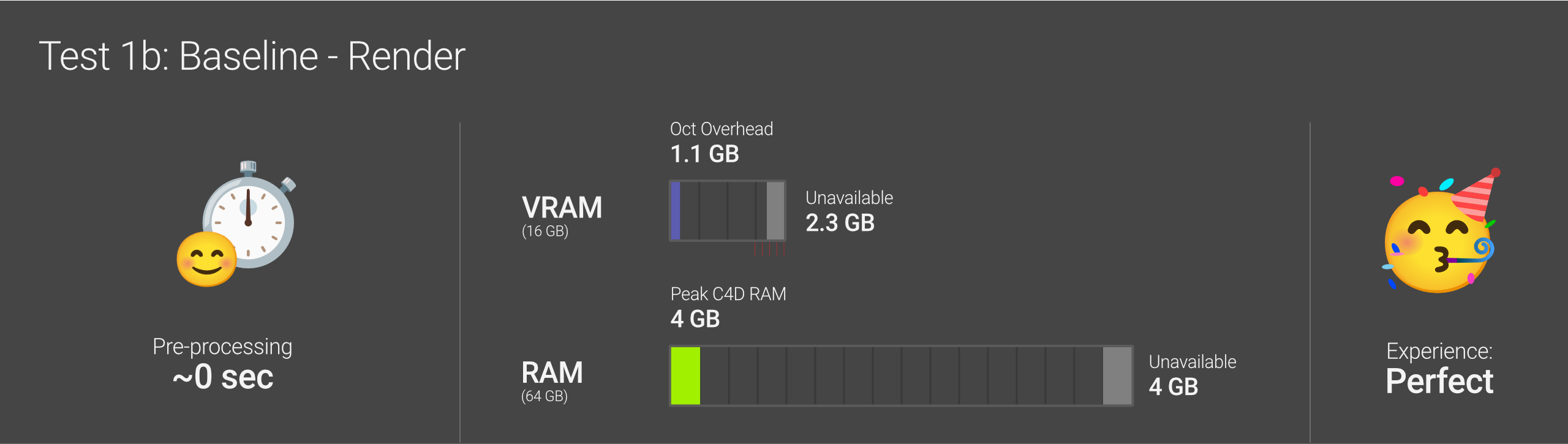This screenshot has height=444, width=1568.
Task: Select the gray unavailable segment of the VRAM bar
Action: (775, 211)
